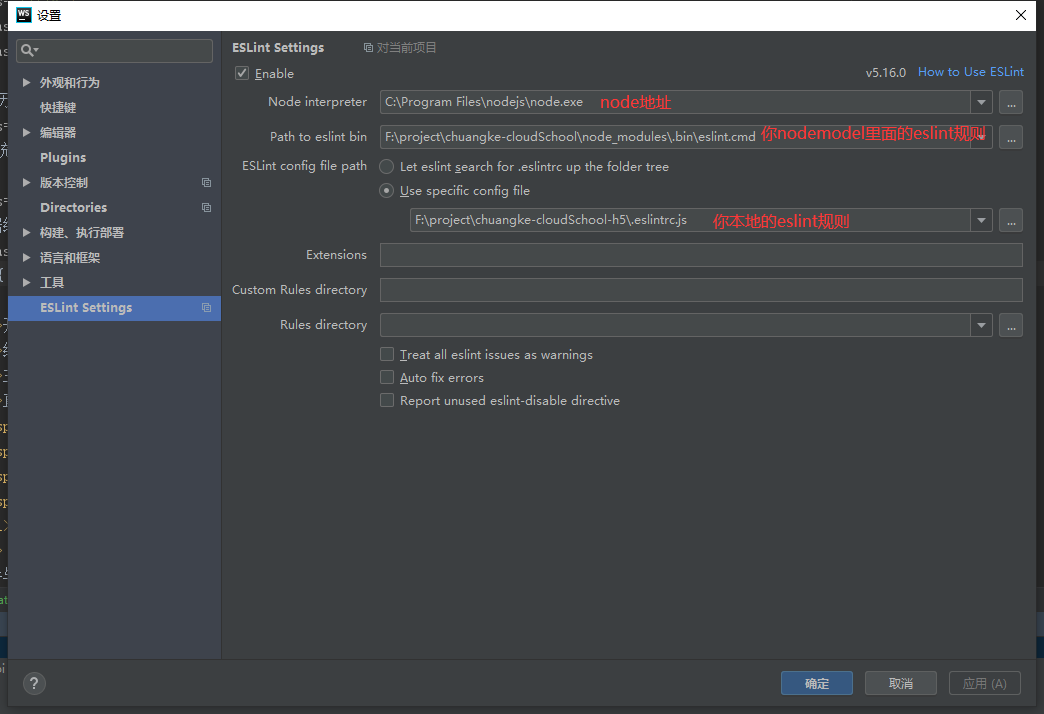Check Report unused eslint-disable directive

point(387,400)
